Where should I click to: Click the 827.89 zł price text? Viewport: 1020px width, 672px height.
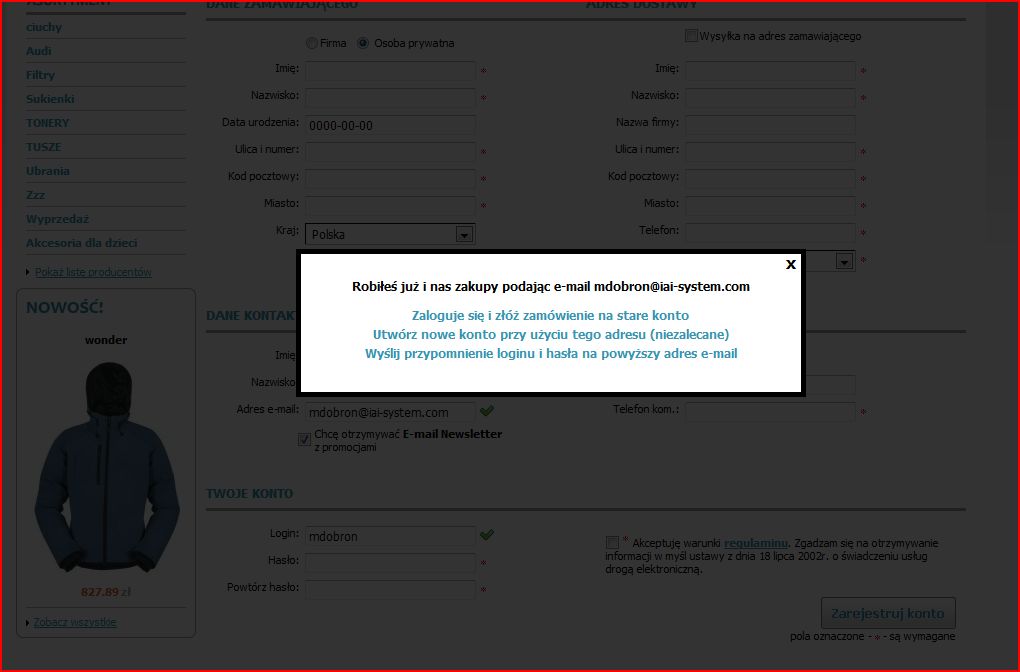pos(106,592)
